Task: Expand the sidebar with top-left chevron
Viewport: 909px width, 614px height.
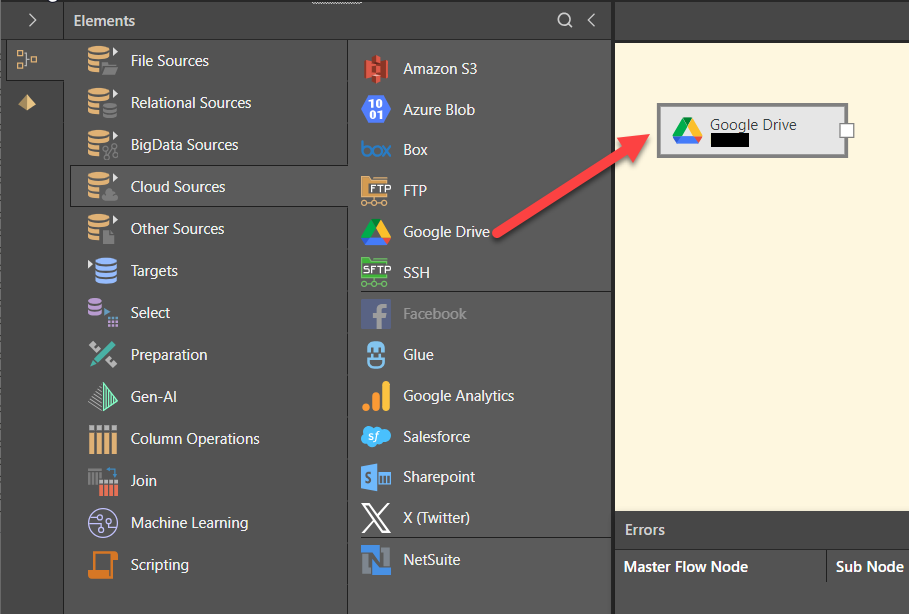Action: pos(32,20)
